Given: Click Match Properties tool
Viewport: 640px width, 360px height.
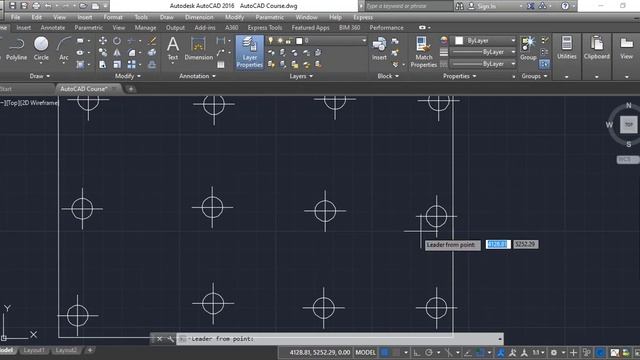Looking at the screenshot, I should click(424, 52).
